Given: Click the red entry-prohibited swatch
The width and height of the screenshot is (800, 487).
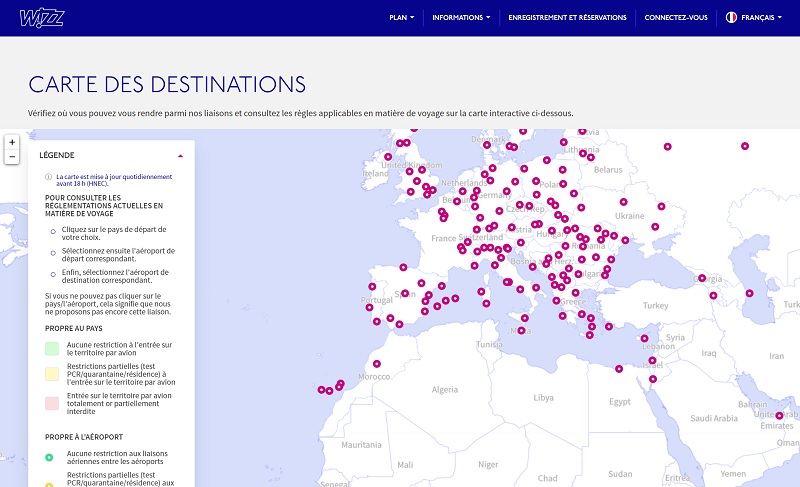Looking at the screenshot, I should [x=52, y=403].
